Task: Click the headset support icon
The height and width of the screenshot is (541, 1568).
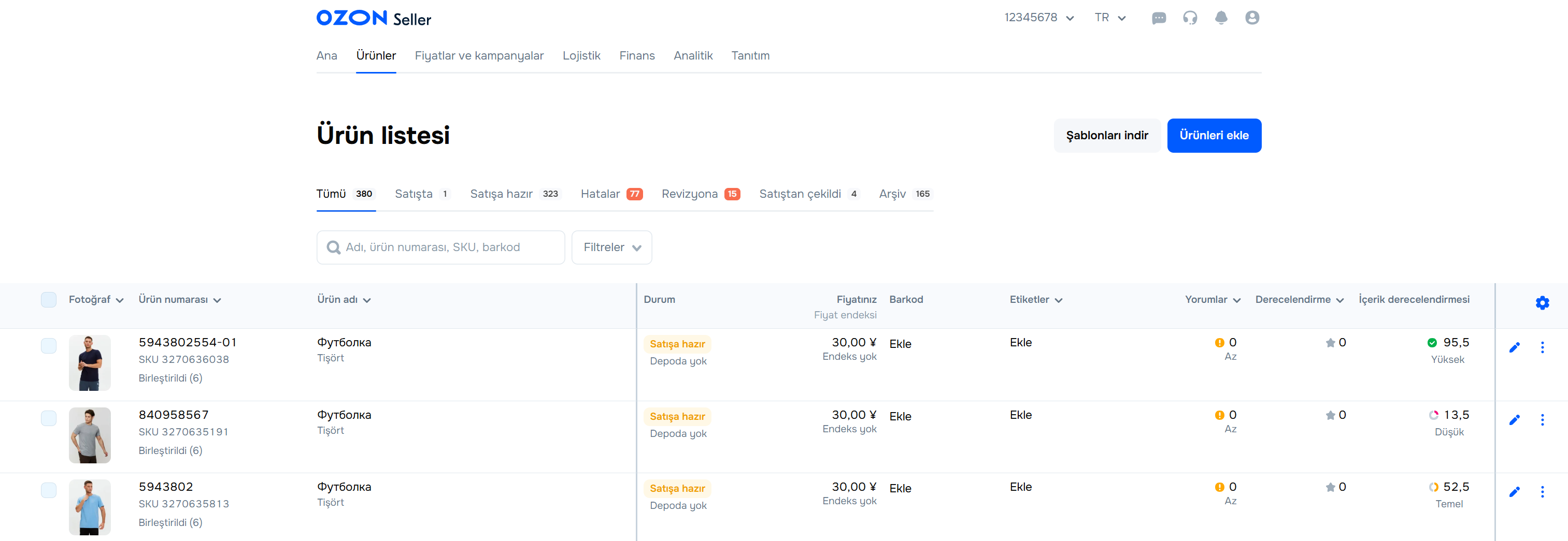Action: point(1189,18)
